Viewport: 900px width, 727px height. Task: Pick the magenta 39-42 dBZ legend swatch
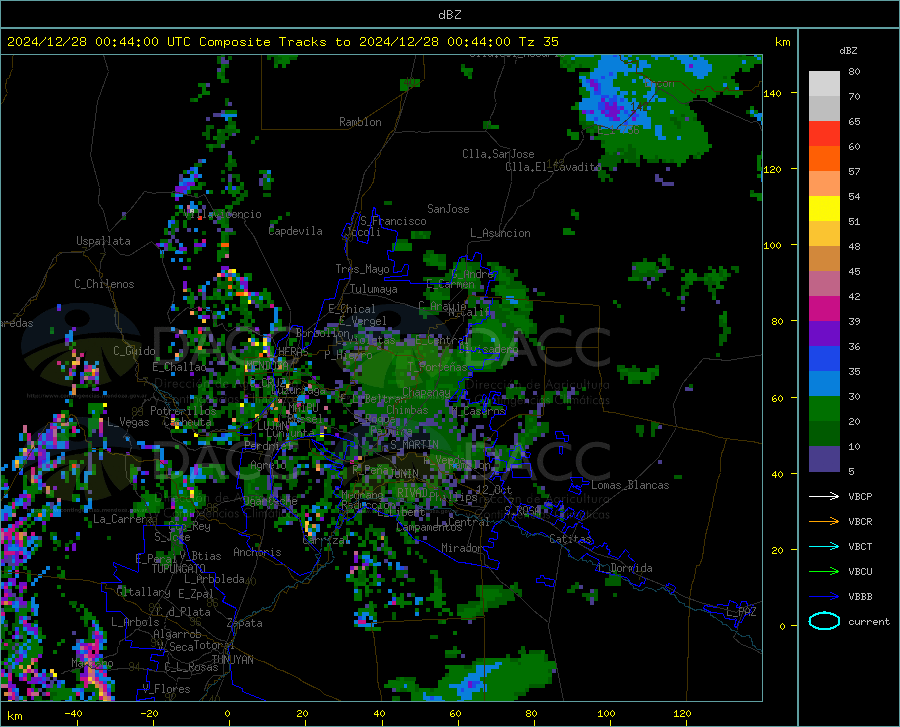point(824,309)
